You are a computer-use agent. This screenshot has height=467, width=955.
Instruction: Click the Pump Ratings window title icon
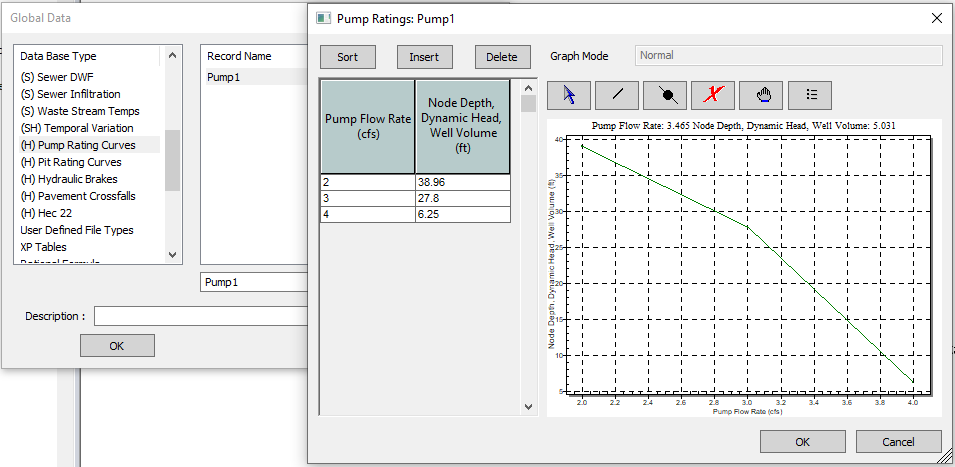pyautogui.click(x=323, y=18)
